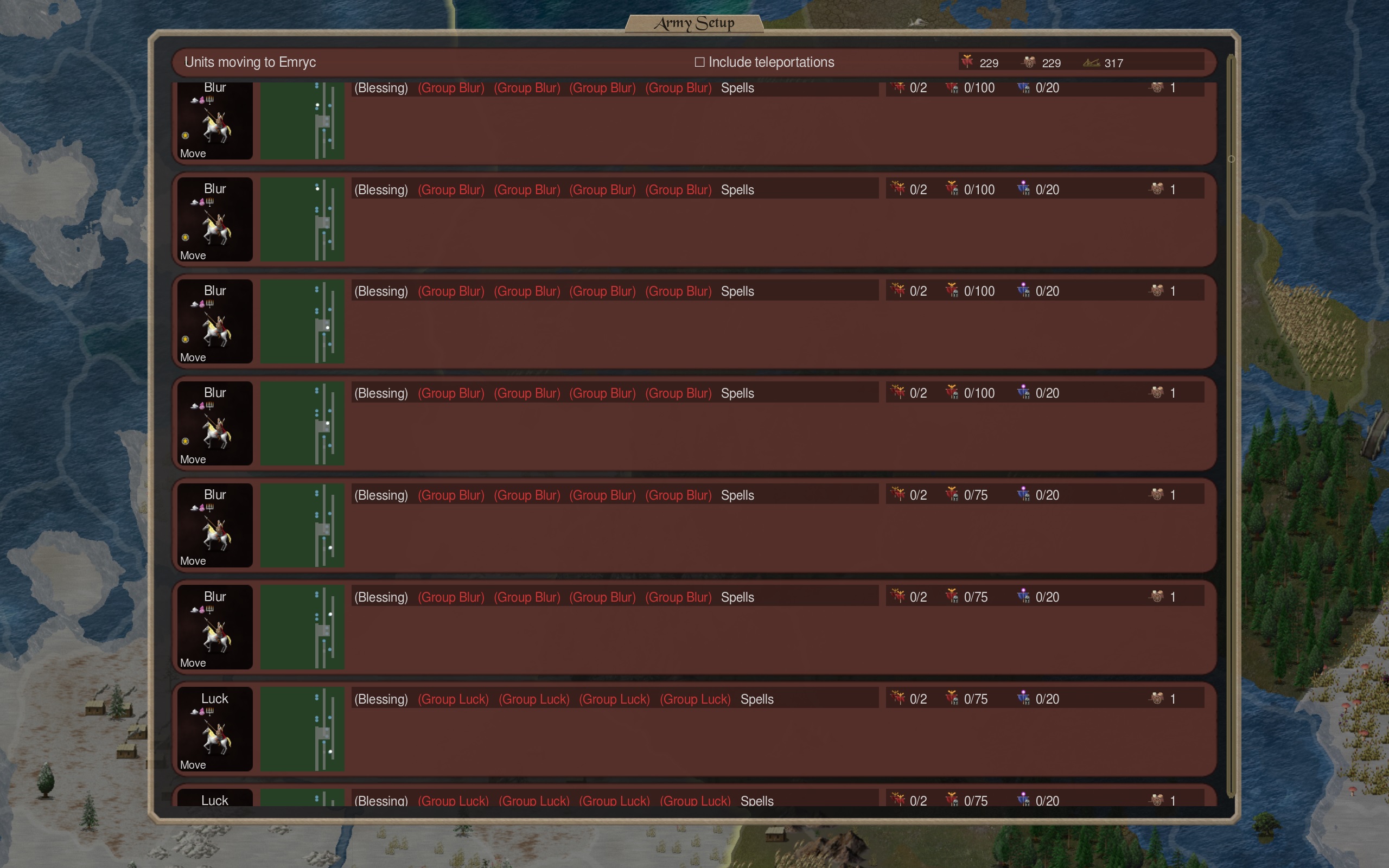Image resolution: width=1389 pixels, height=868 pixels.
Task: Click the 0/20 magic leadership icon in fourth Blur row
Action: [1023, 392]
